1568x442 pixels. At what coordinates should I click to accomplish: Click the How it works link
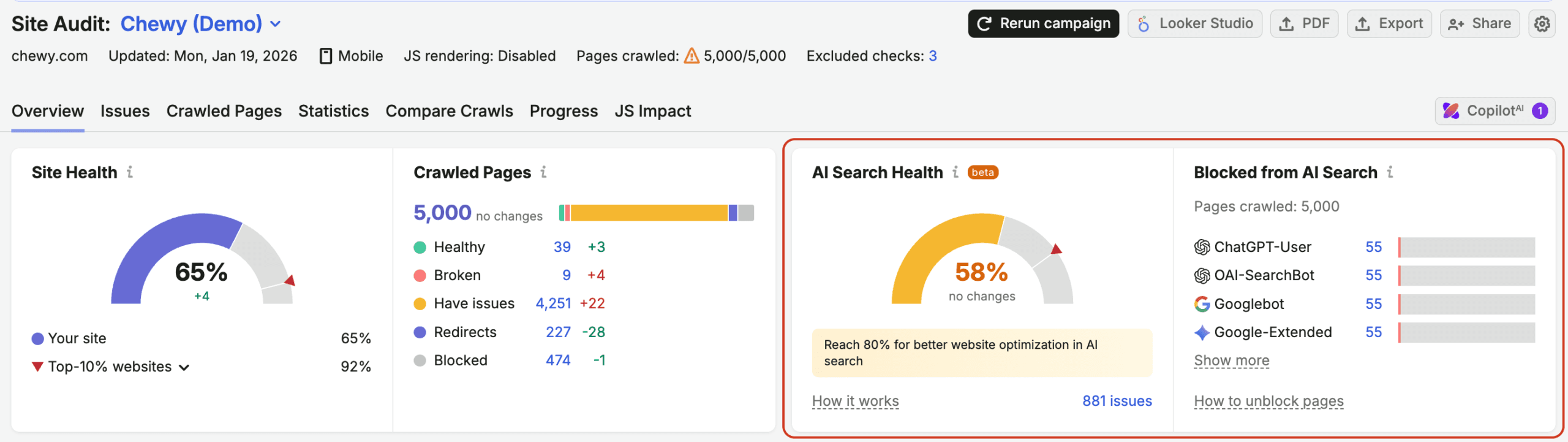(855, 401)
